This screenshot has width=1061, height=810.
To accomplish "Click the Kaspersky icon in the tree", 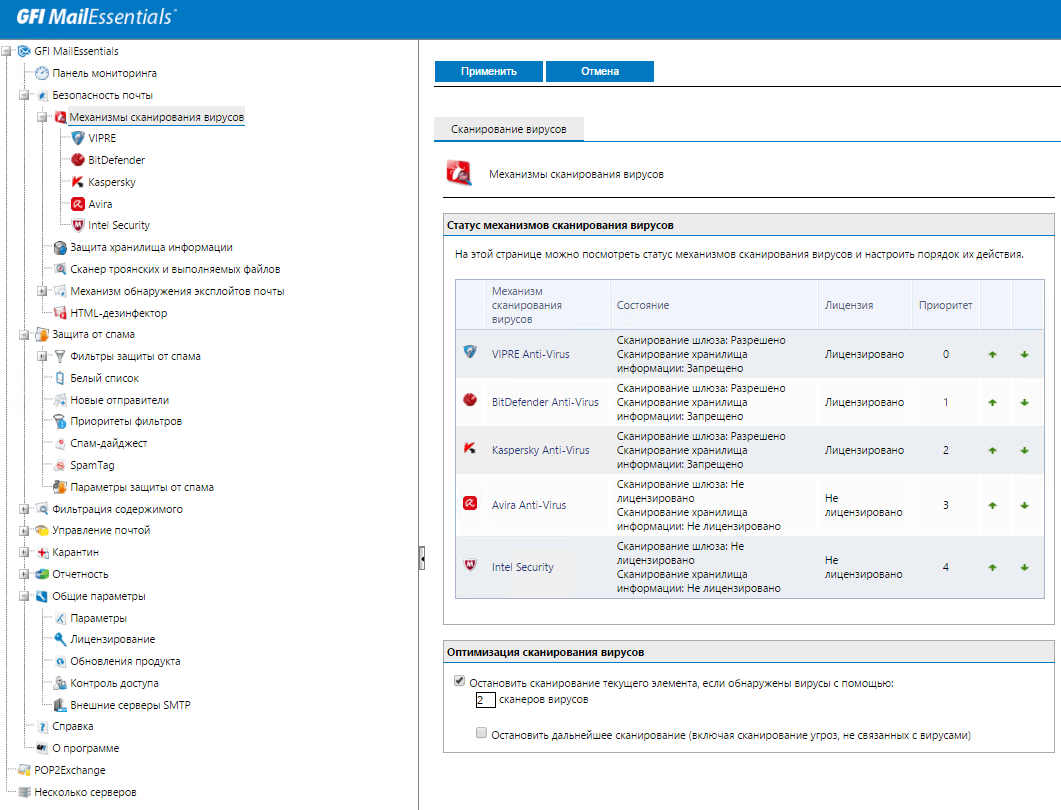I will [x=78, y=182].
